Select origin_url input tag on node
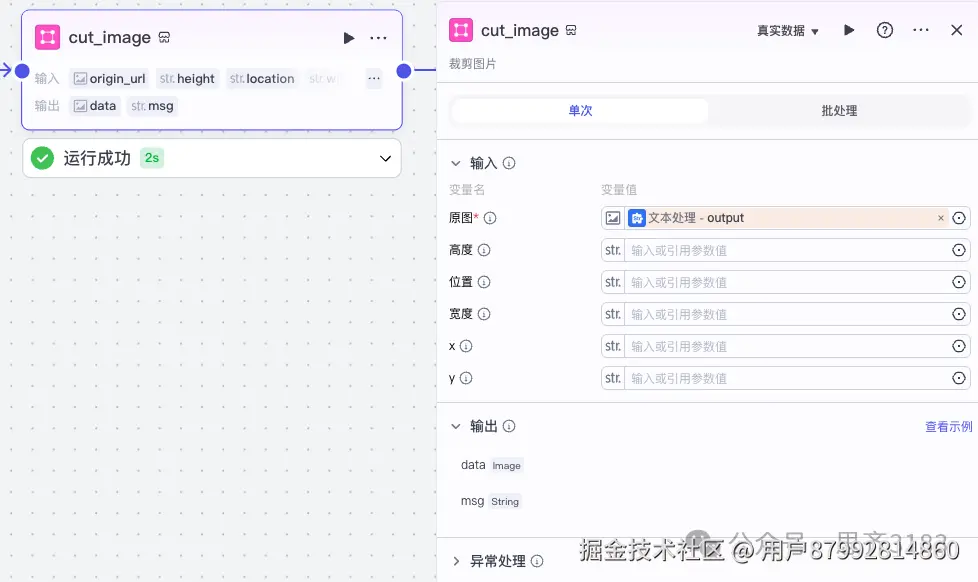Screen dimensions: 978x582 (x=110, y=79)
